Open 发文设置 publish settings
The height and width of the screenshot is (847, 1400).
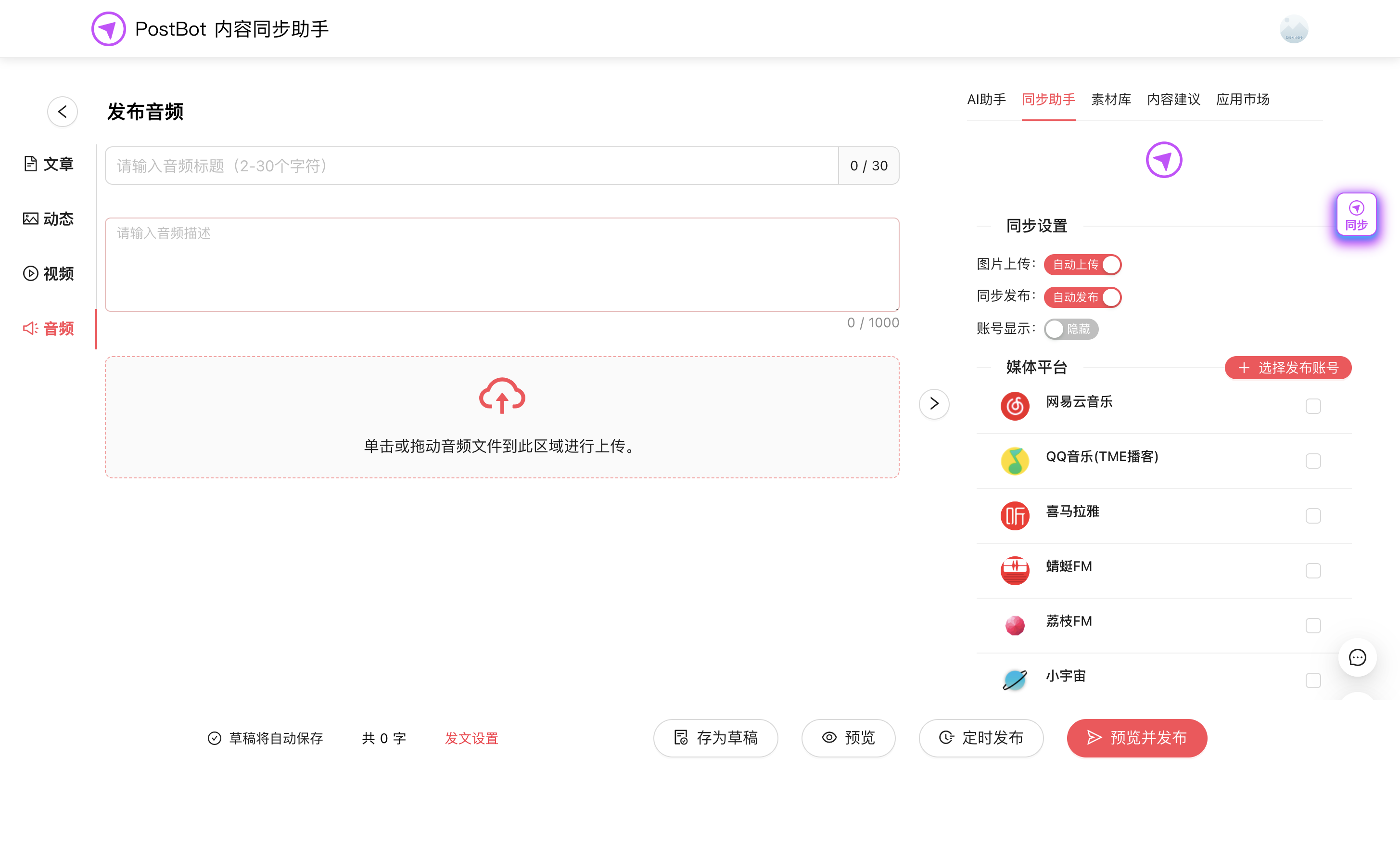pos(471,738)
